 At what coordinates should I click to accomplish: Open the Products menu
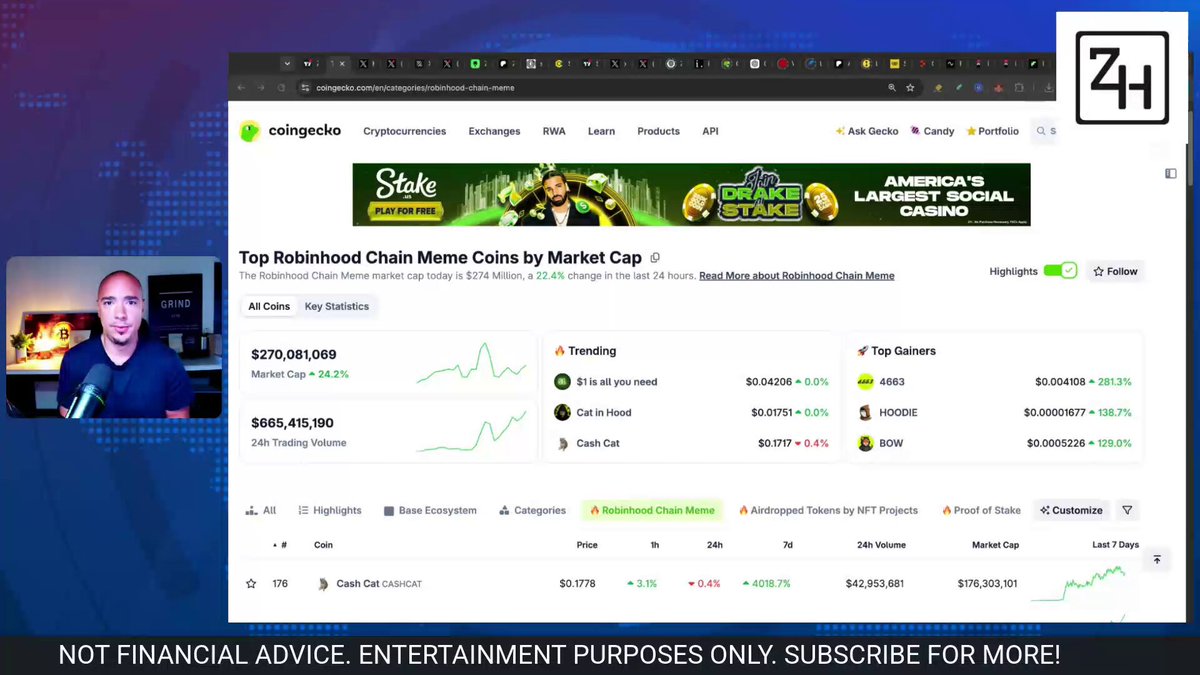tap(658, 131)
